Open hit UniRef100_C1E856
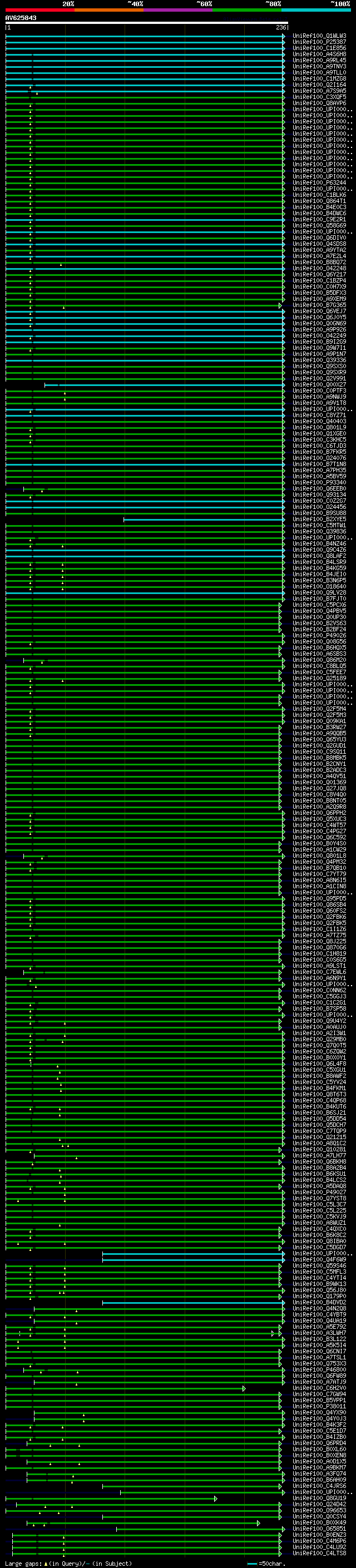Screen dimensions: 356x1568 coord(319,48)
